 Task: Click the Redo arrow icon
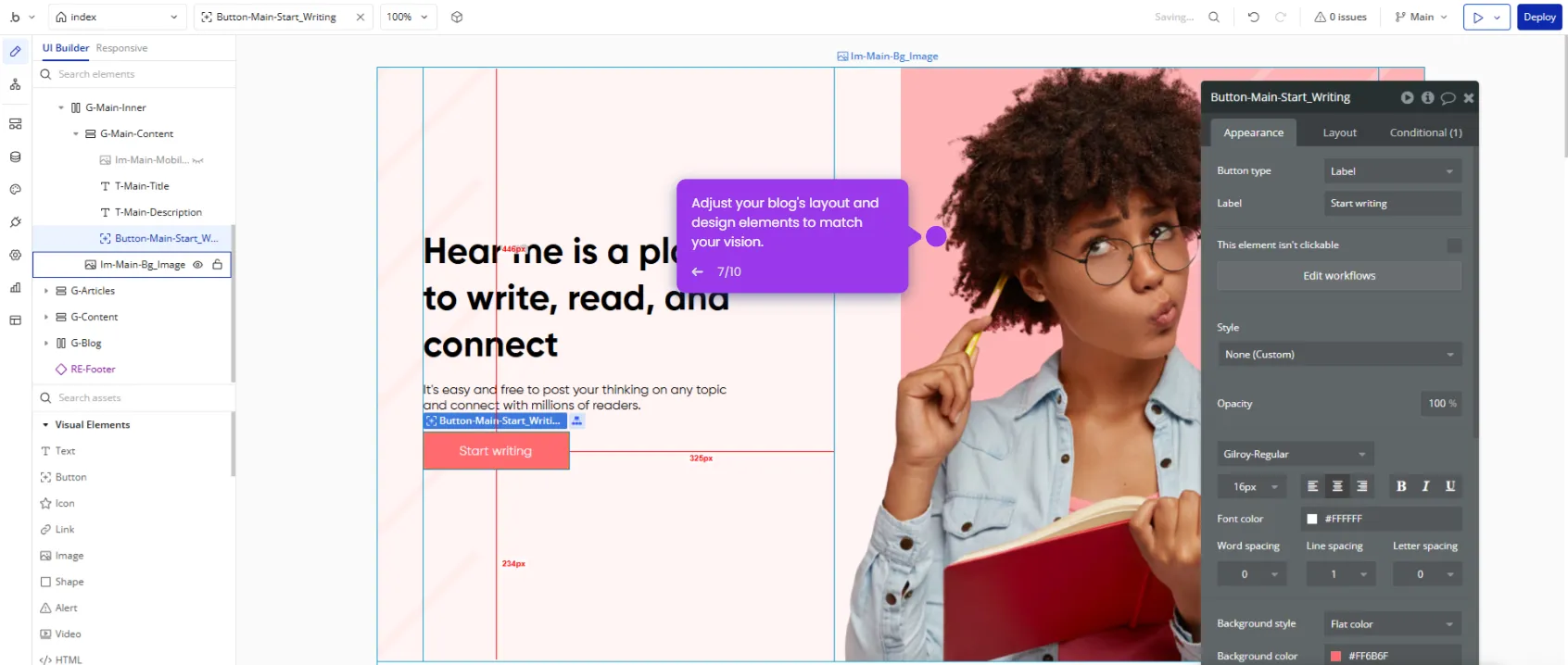[x=1281, y=17]
